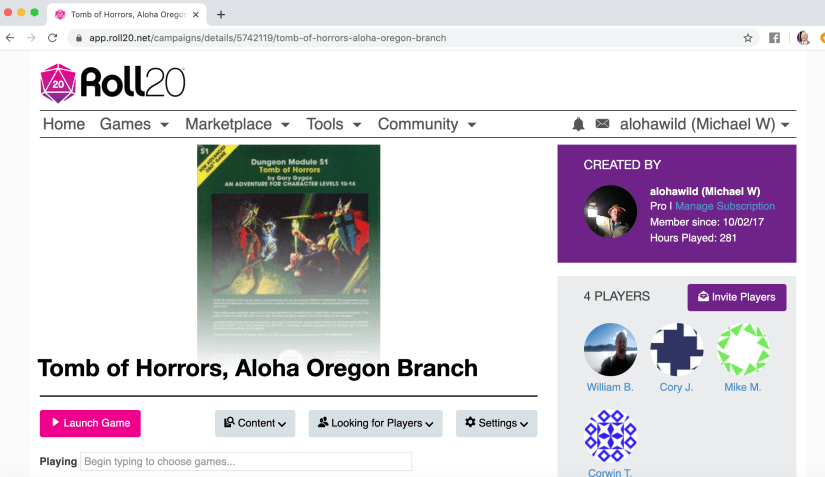
Task: Click the Roll20 logo
Action: (x=112, y=84)
